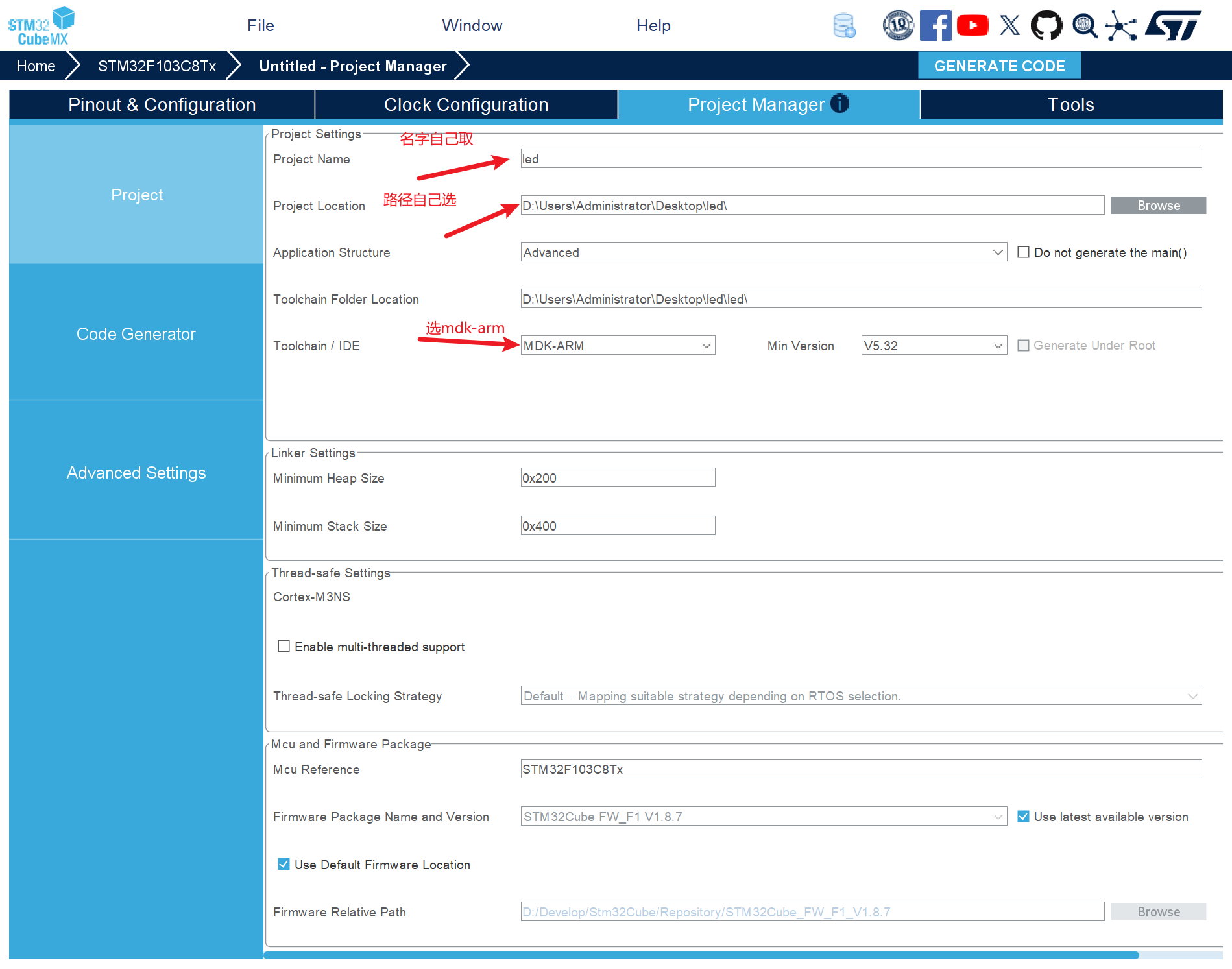This screenshot has width=1232, height=969.
Task: Open the YouTube channel icon
Action: coord(972,26)
